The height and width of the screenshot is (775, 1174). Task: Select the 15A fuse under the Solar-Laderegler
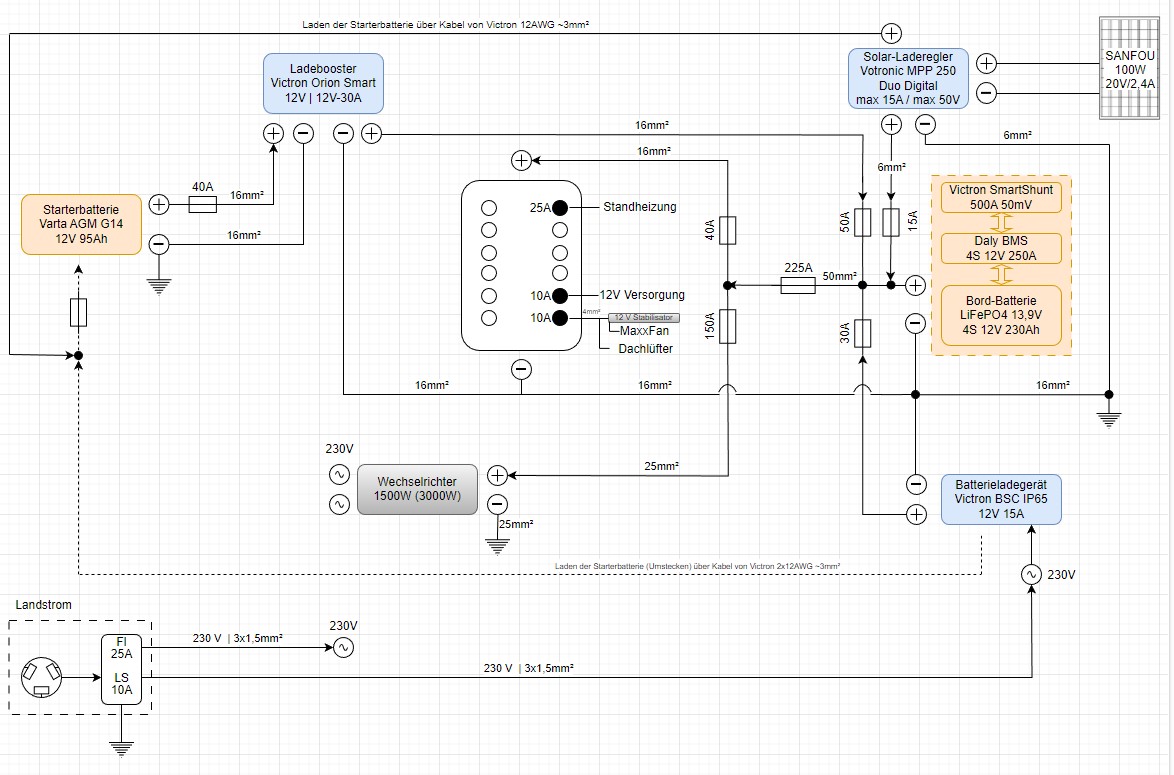890,222
